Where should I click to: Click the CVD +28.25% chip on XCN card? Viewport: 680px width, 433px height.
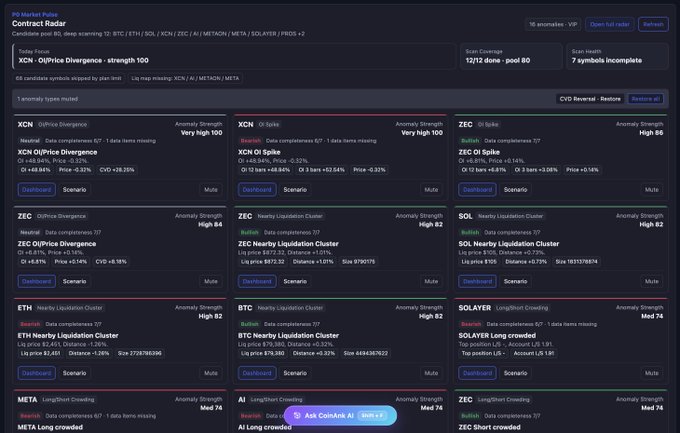pos(117,170)
